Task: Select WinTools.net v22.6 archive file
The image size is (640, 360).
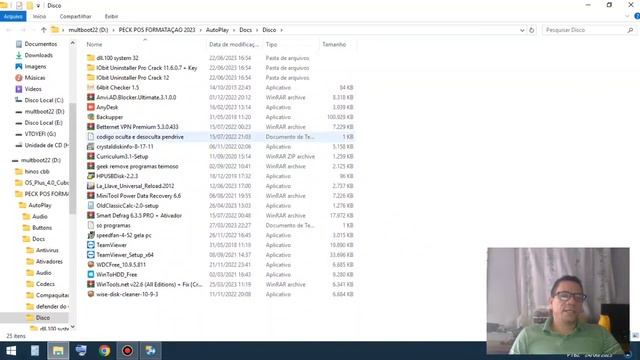Action: tap(149, 284)
